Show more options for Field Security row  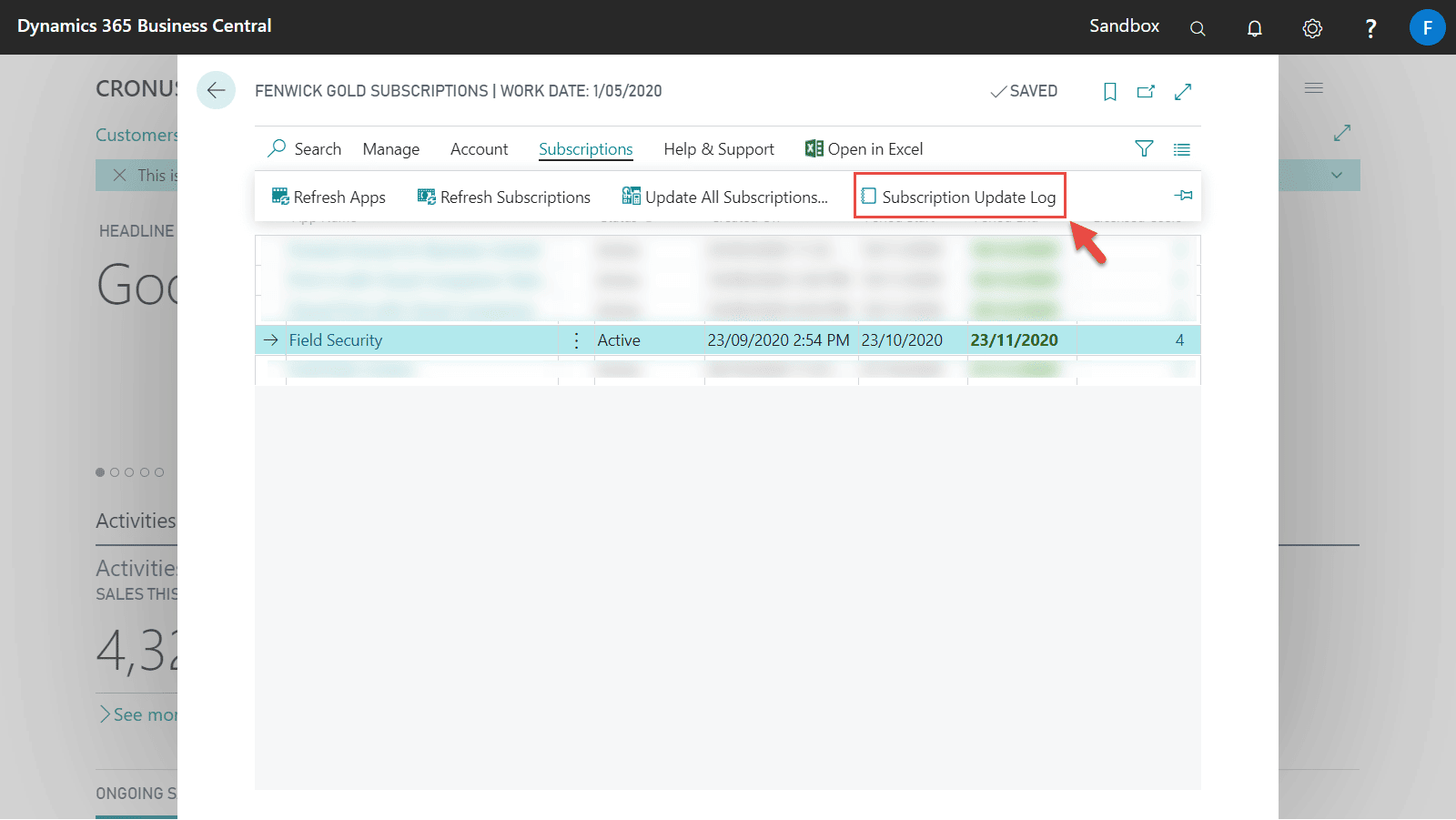point(576,340)
